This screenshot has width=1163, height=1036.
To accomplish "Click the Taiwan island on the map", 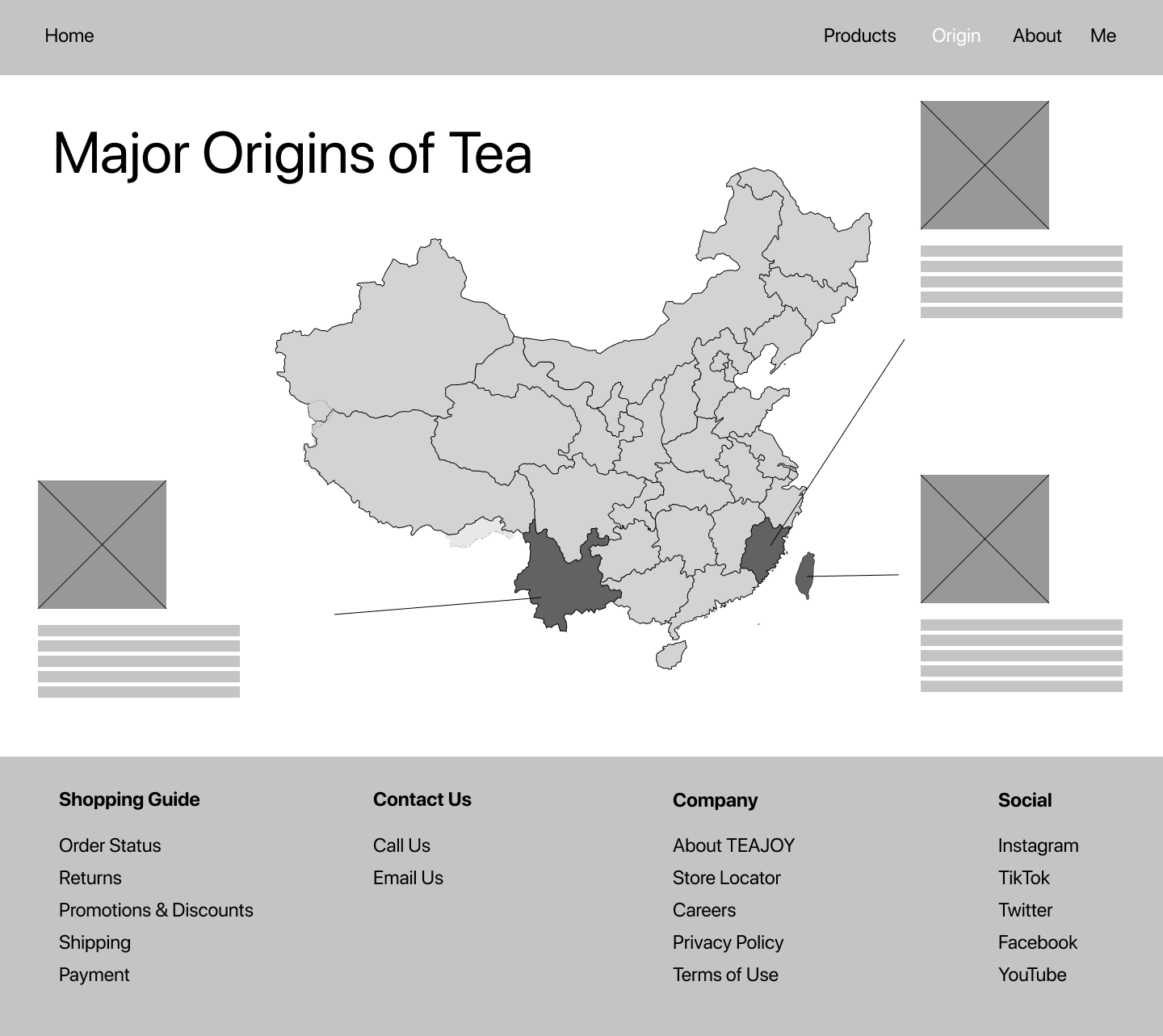I will click(805, 575).
